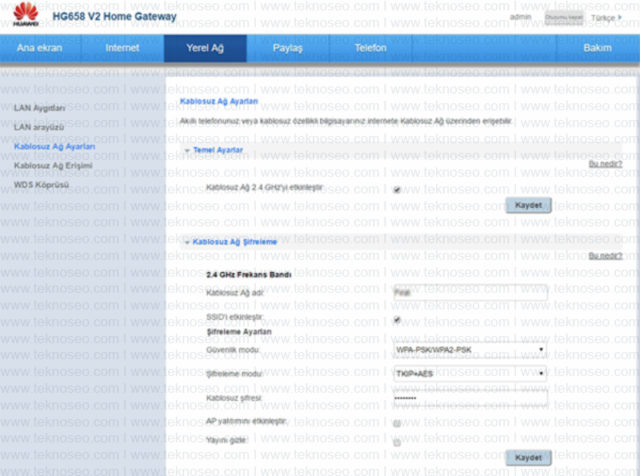The image size is (640, 476).
Task: Open the Şifreleme modu TKIP+AES dropdown
Action: click(470, 374)
